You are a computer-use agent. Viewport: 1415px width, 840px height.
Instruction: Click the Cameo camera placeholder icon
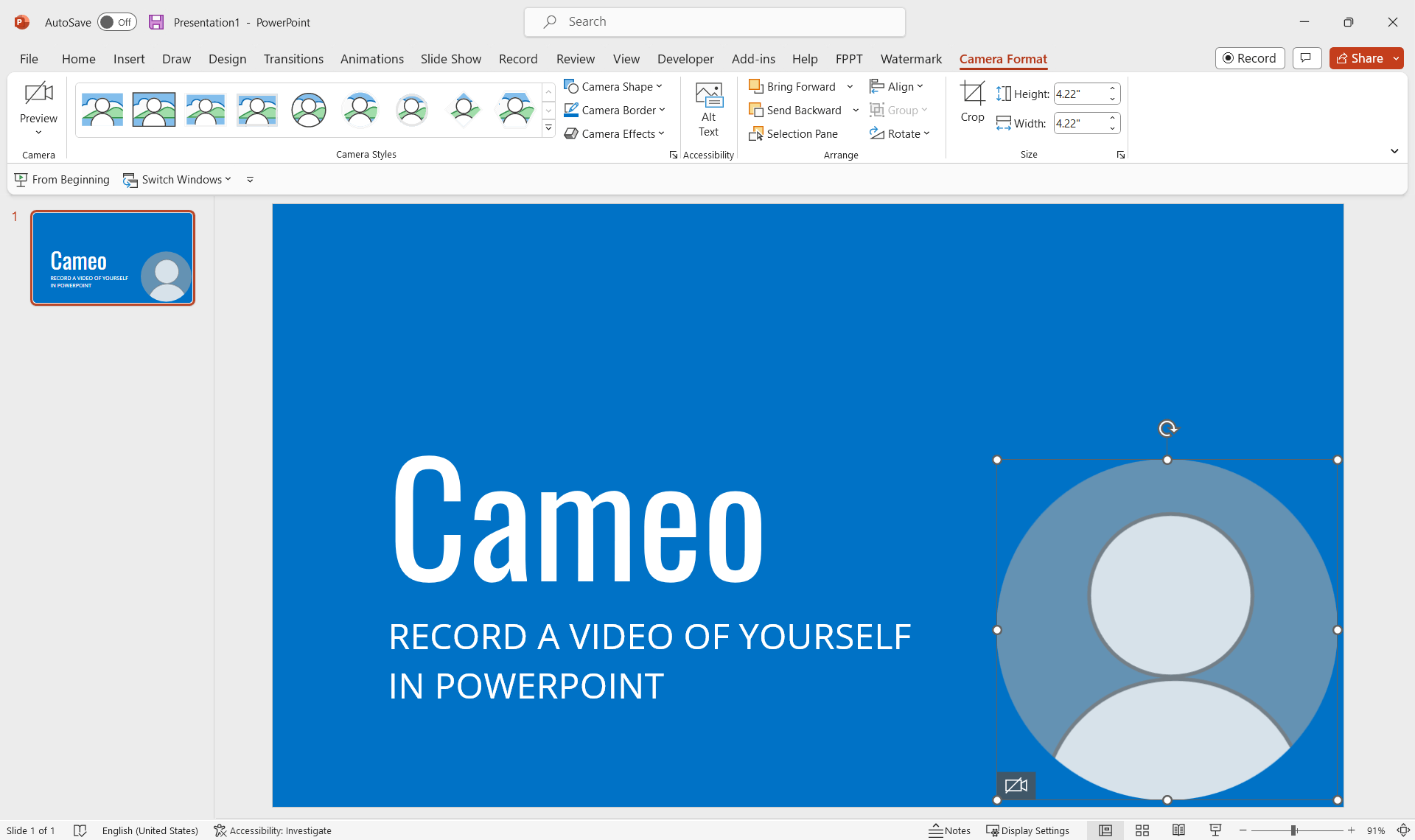[1018, 786]
